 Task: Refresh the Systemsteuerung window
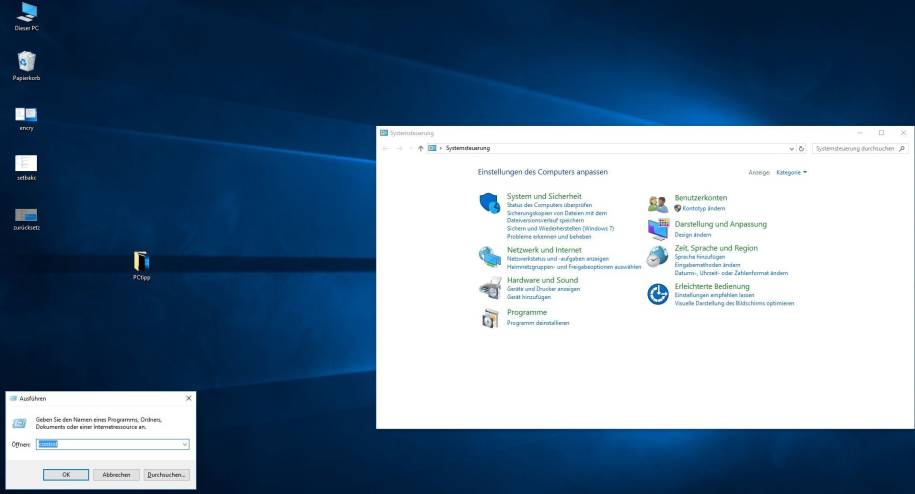[801, 149]
